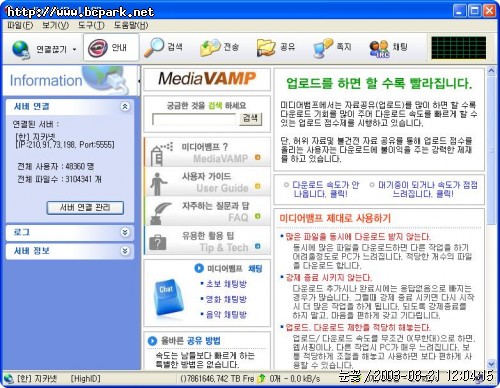Open the 미디어뱀프 ? MediaVAMP section
This screenshot has height=388, width=500.
click(207, 152)
